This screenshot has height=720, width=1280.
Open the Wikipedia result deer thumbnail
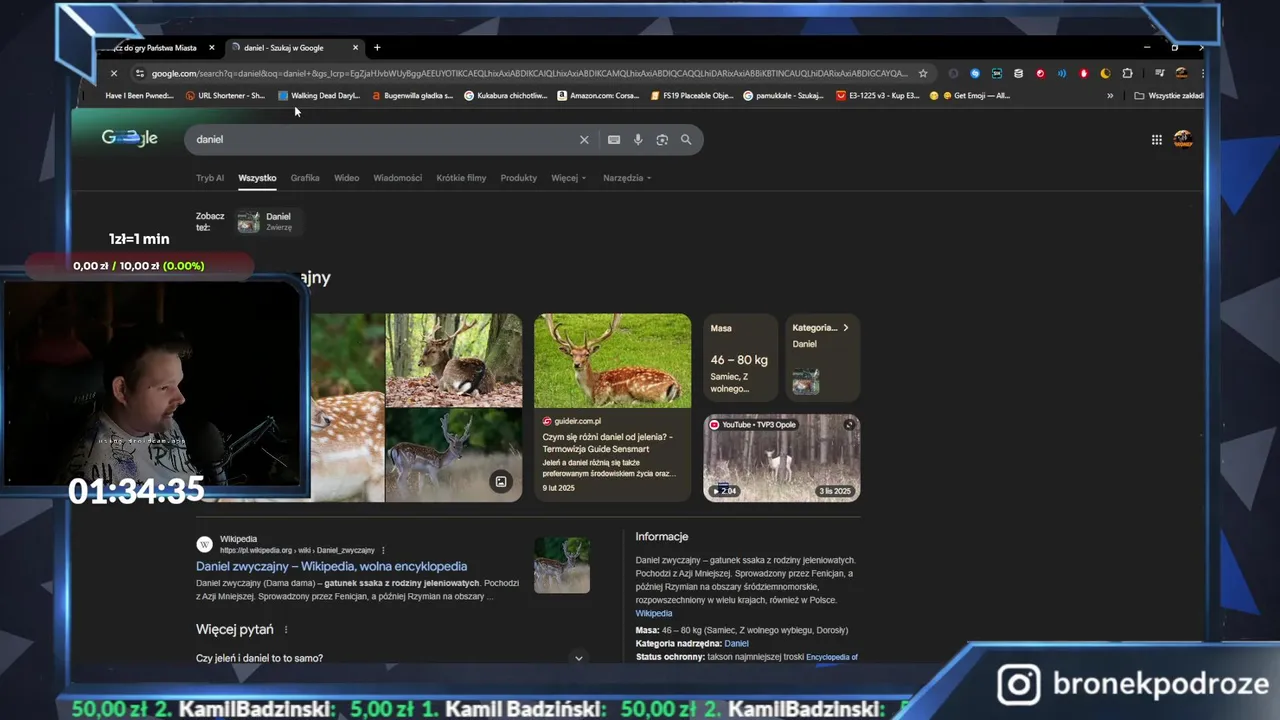pos(562,565)
